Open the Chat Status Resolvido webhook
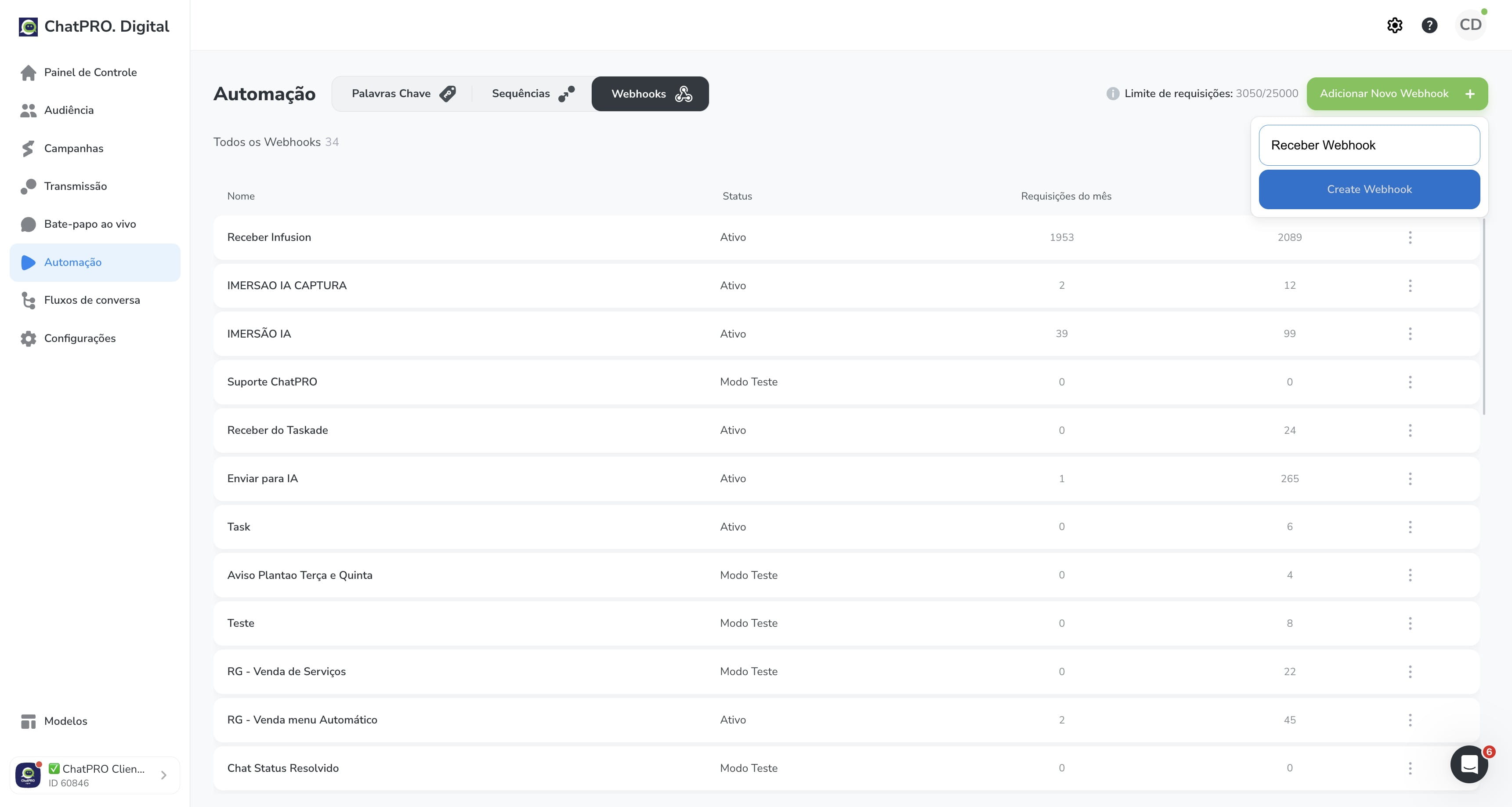This screenshot has width=1512, height=807. [846, 768]
